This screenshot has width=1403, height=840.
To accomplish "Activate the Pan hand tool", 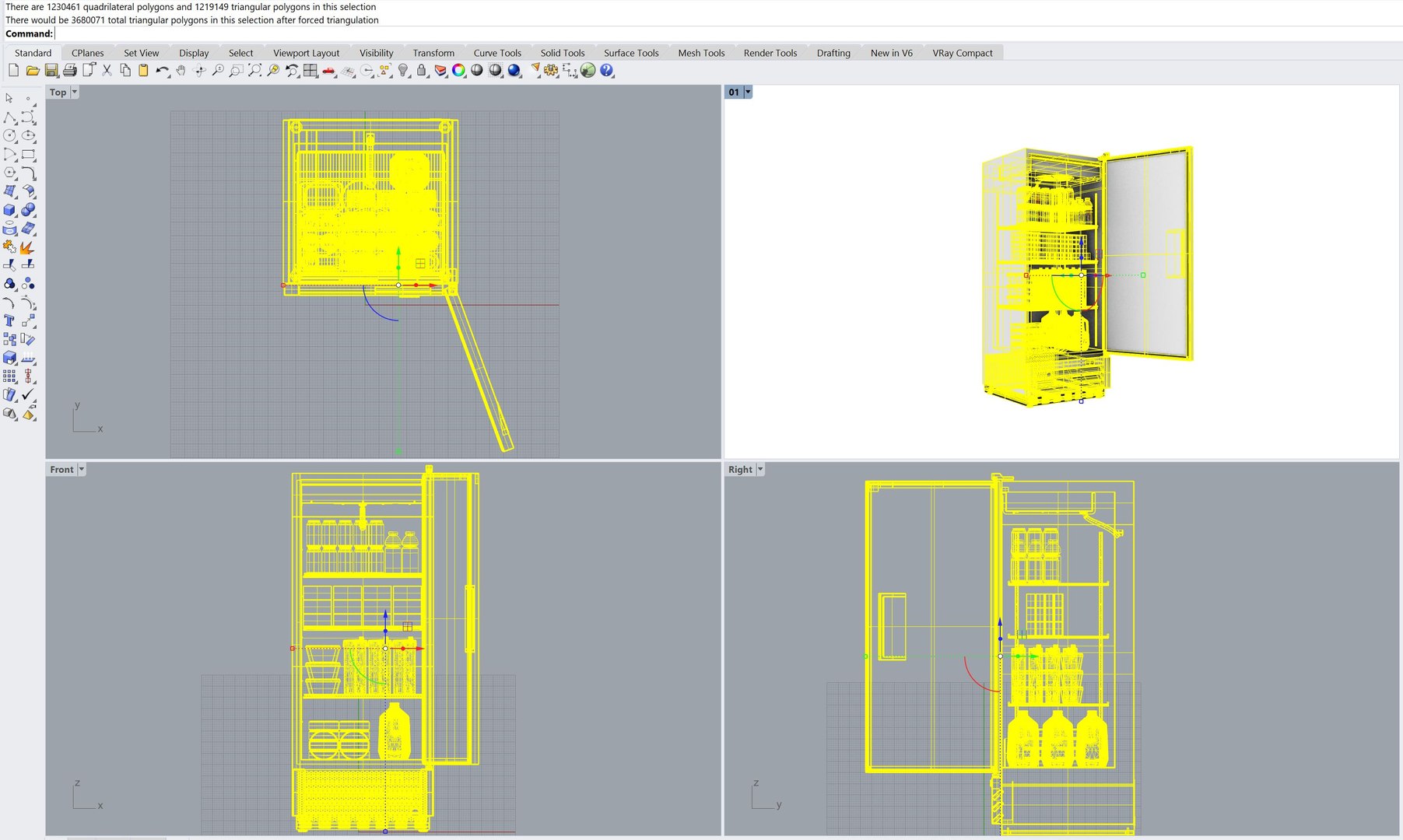I will [x=181, y=71].
